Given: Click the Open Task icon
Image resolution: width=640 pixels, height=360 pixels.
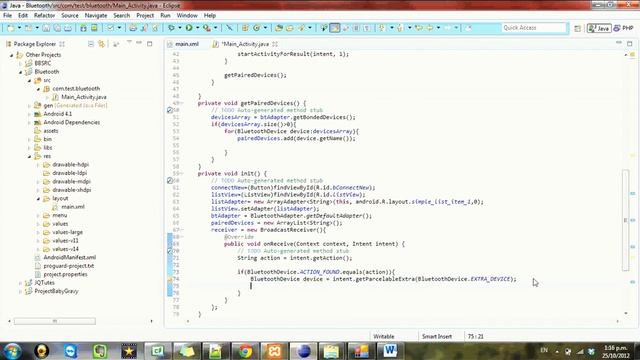Looking at the screenshot, I should pyautogui.click(x=290, y=28).
